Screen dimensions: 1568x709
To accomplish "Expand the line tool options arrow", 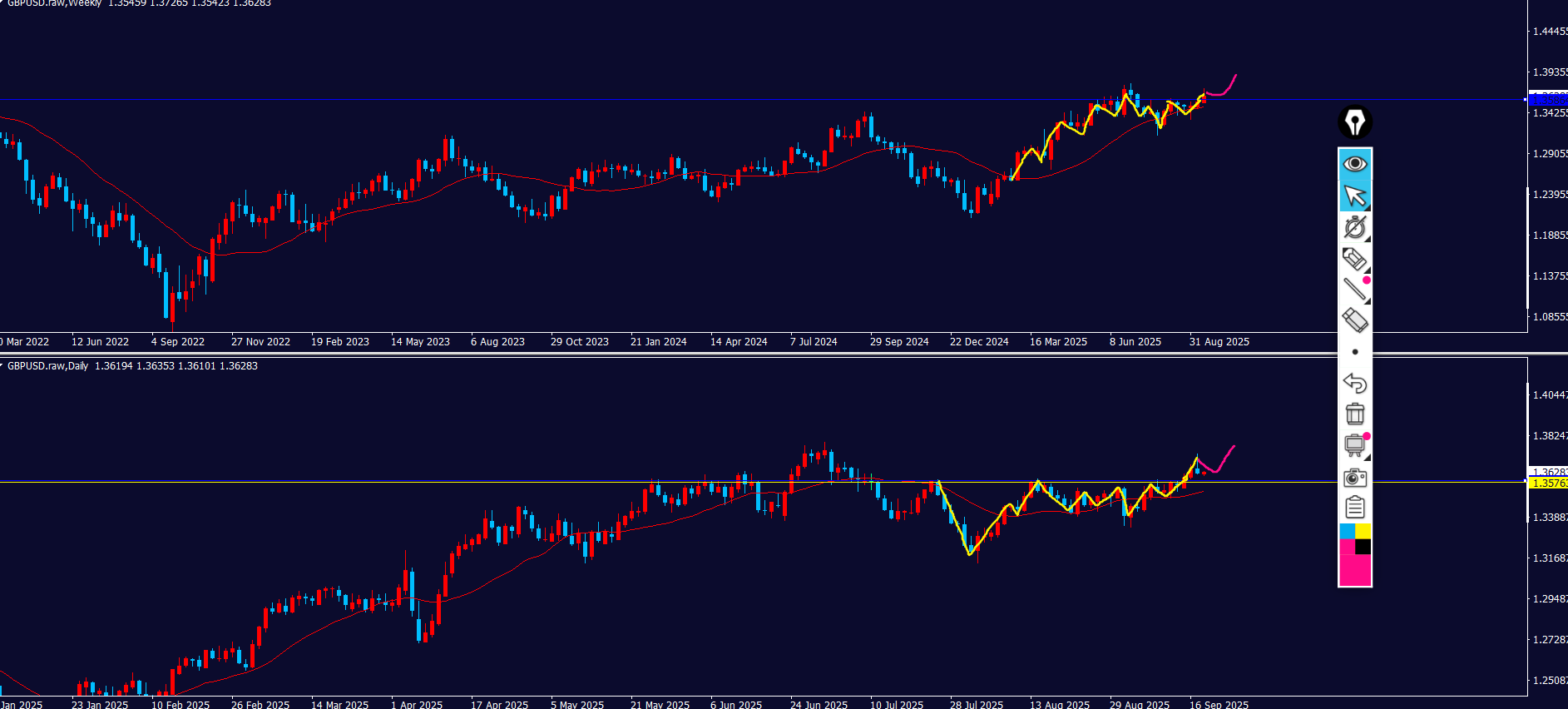I will tap(1368, 301).
